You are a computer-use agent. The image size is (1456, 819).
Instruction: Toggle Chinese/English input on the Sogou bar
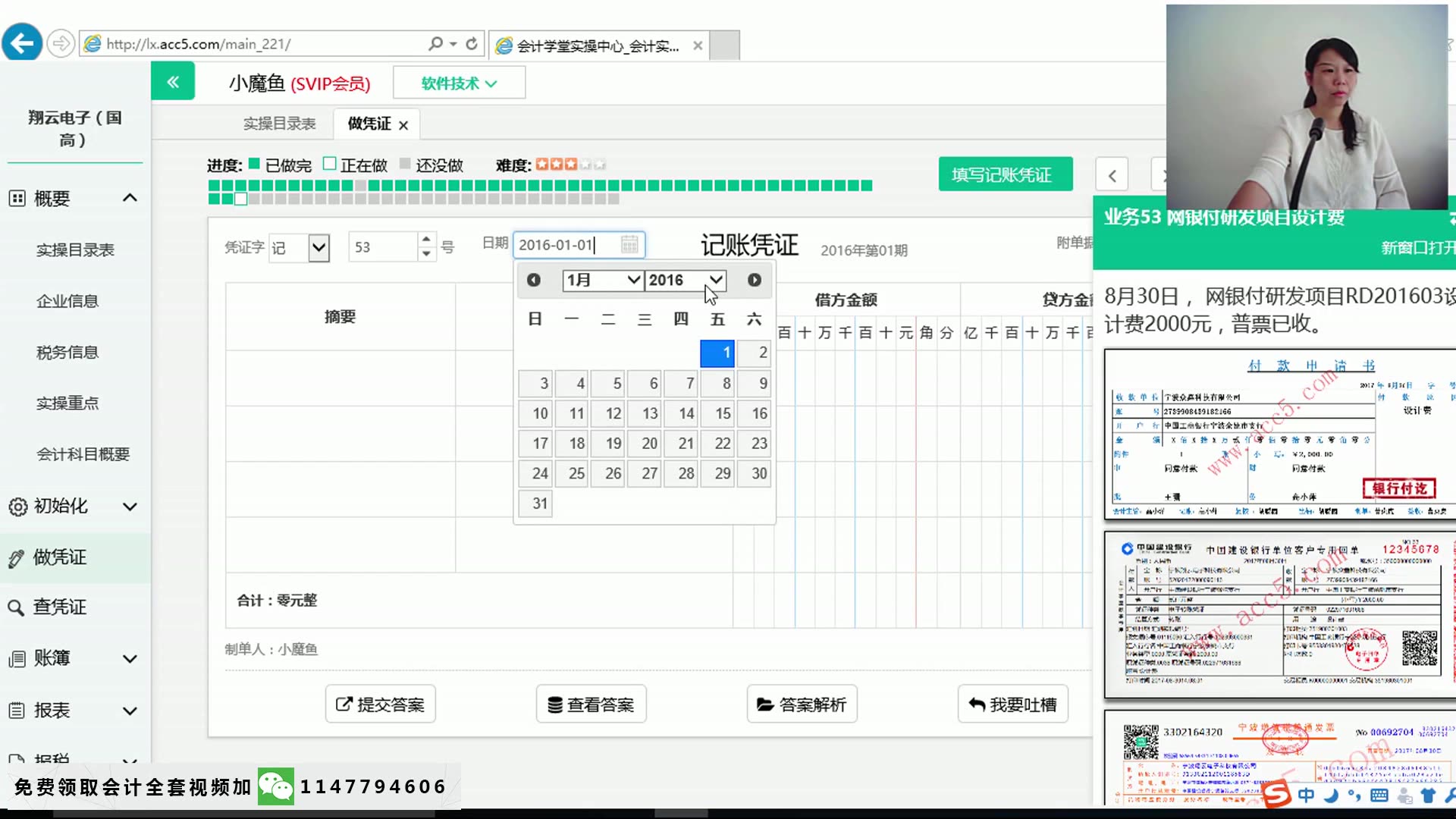click(x=1307, y=795)
